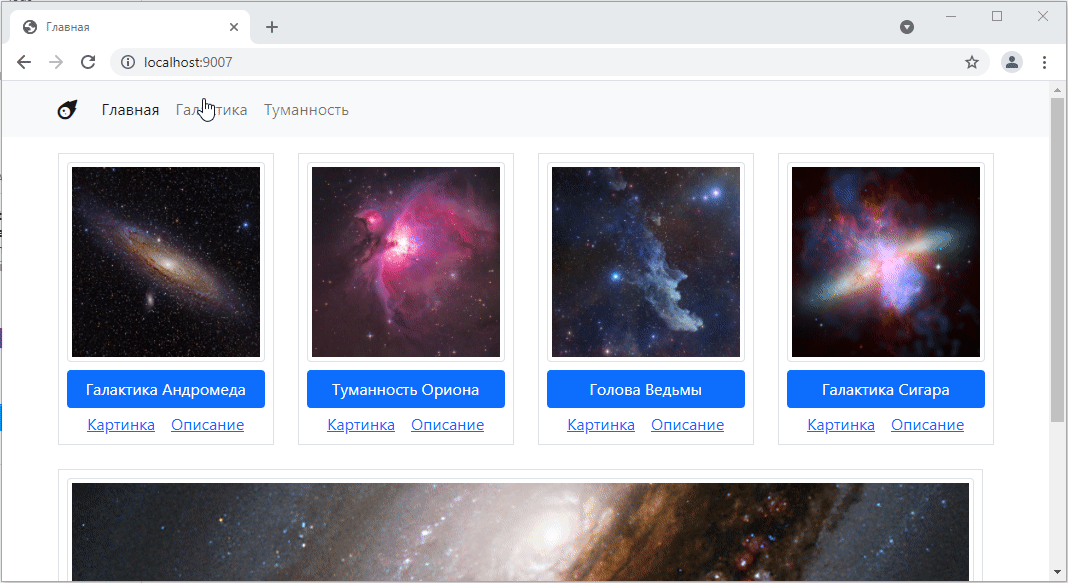The height and width of the screenshot is (583, 1068).
Task: View site information icon in address bar
Action: pos(128,62)
